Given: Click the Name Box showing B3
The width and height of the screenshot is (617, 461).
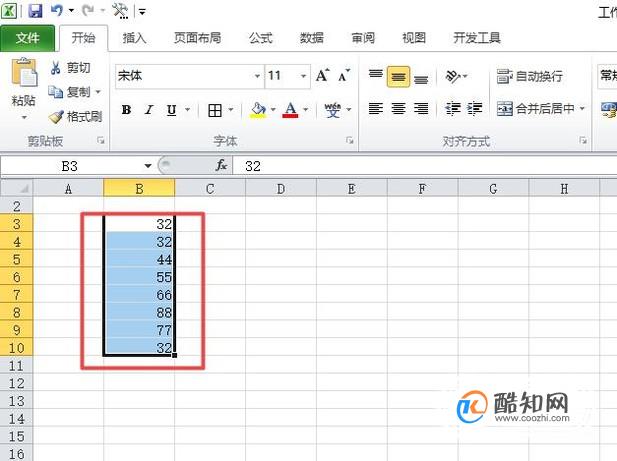Looking at the screenshot, I should tap(70, 166).
